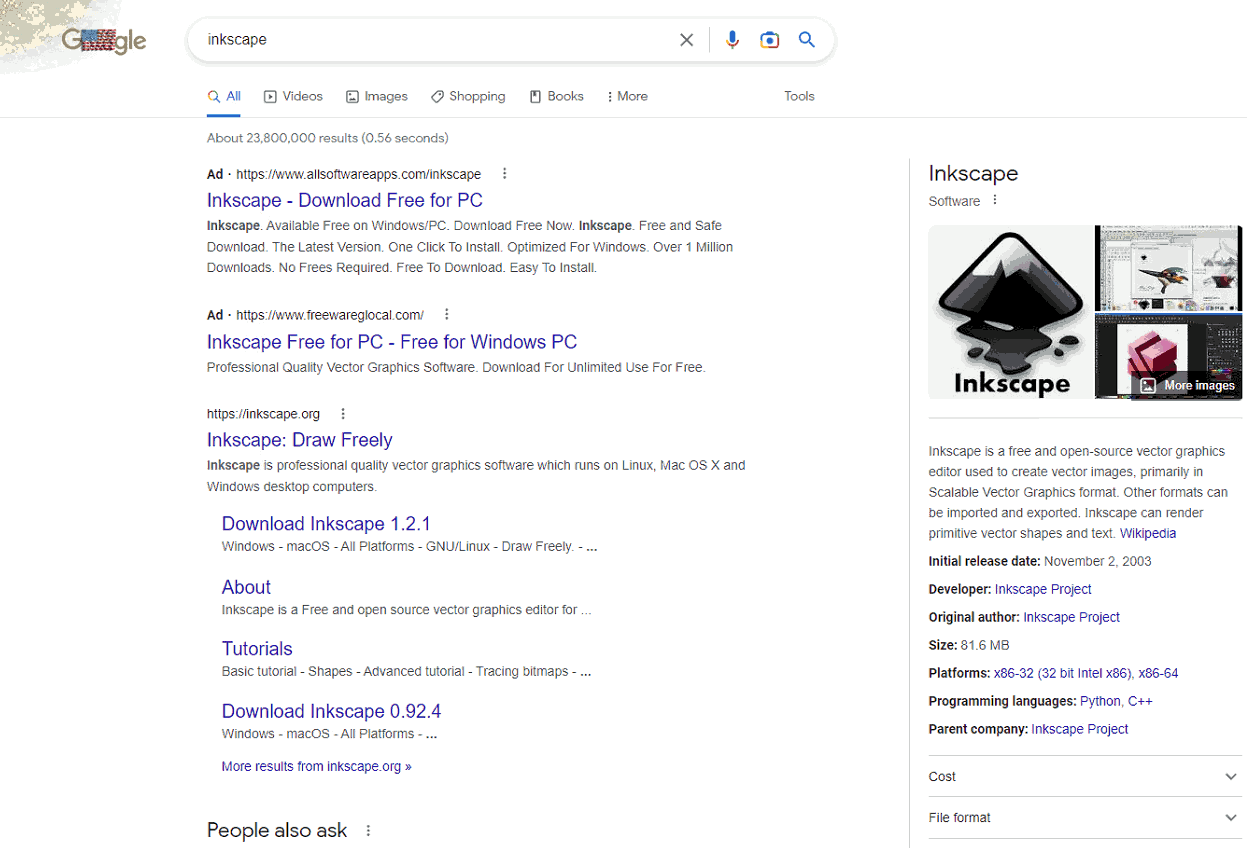
Task: Open the x86-64 platform link
Action: (1159, 673)
